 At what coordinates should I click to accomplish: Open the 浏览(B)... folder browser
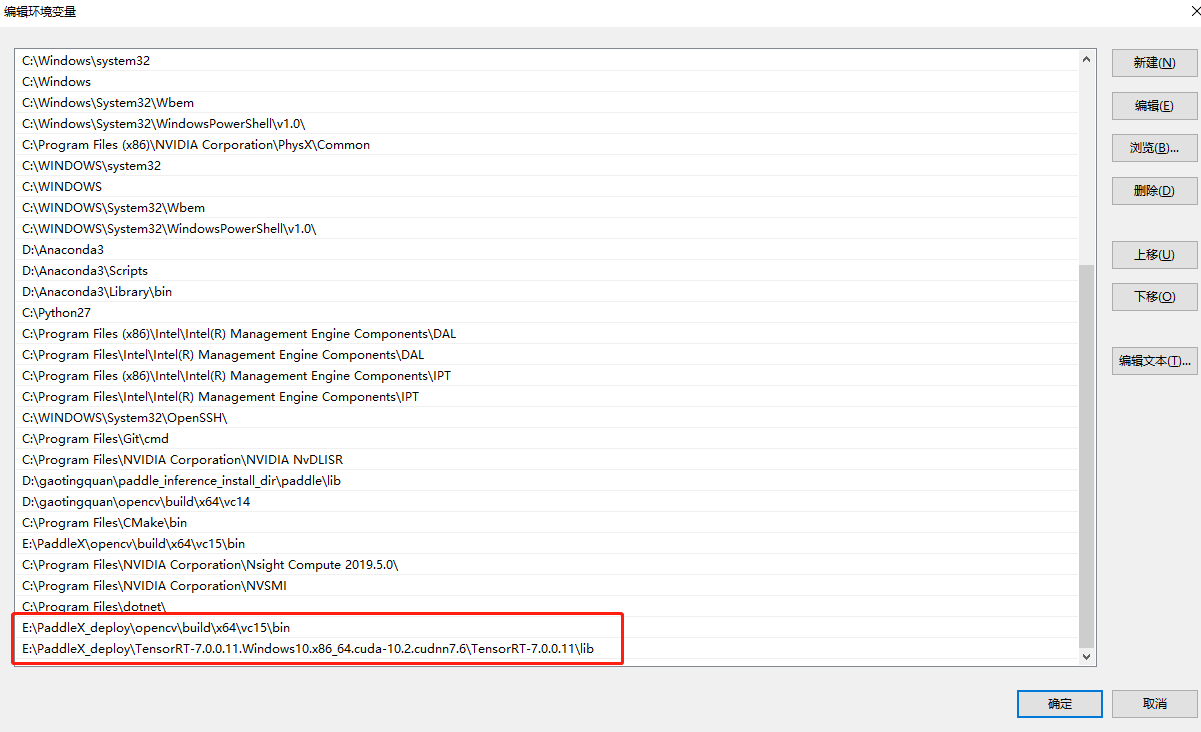tap(1153, 148)
